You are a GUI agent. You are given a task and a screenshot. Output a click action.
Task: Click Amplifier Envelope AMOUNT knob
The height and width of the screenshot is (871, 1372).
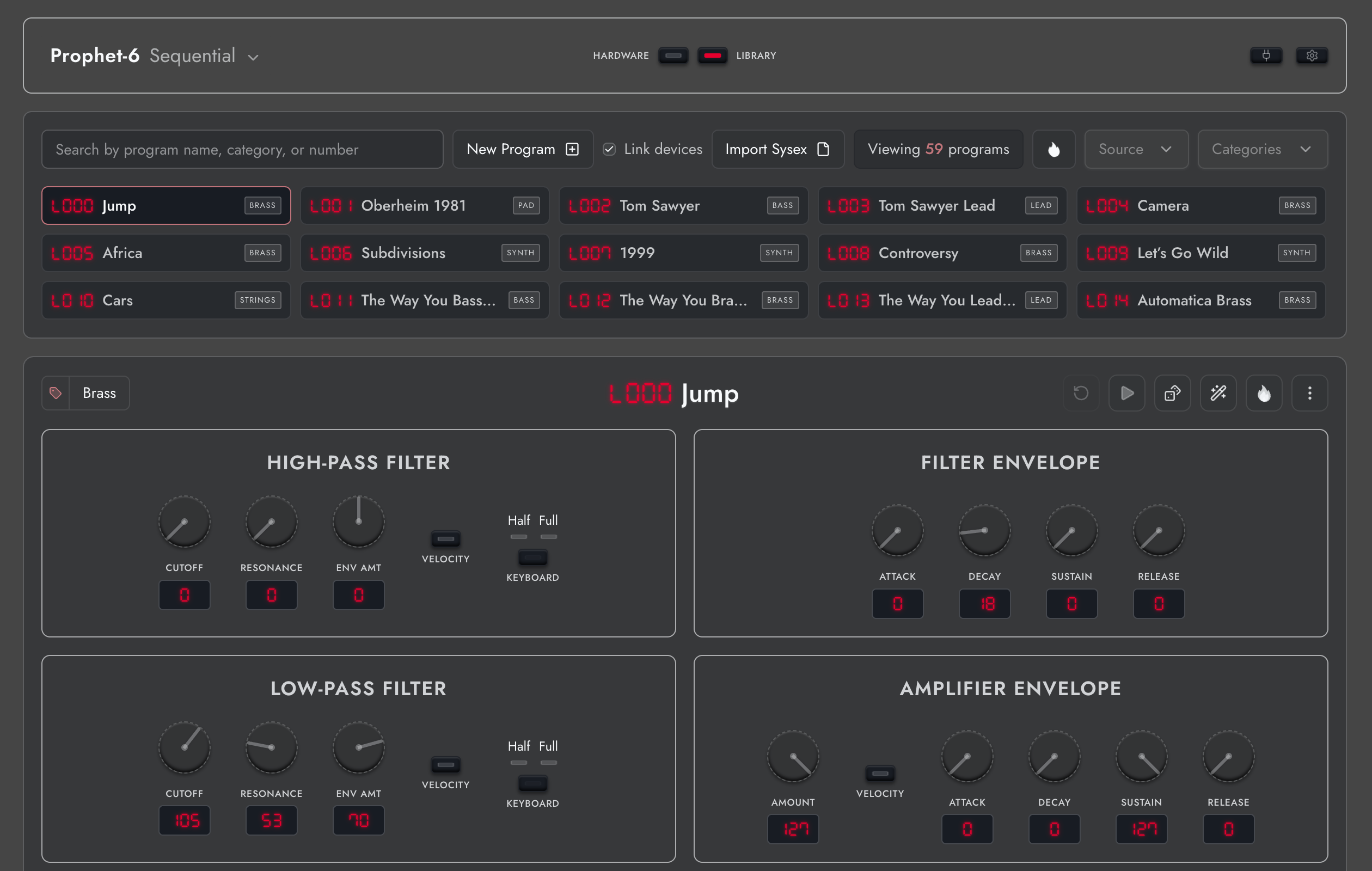point(793,757)
